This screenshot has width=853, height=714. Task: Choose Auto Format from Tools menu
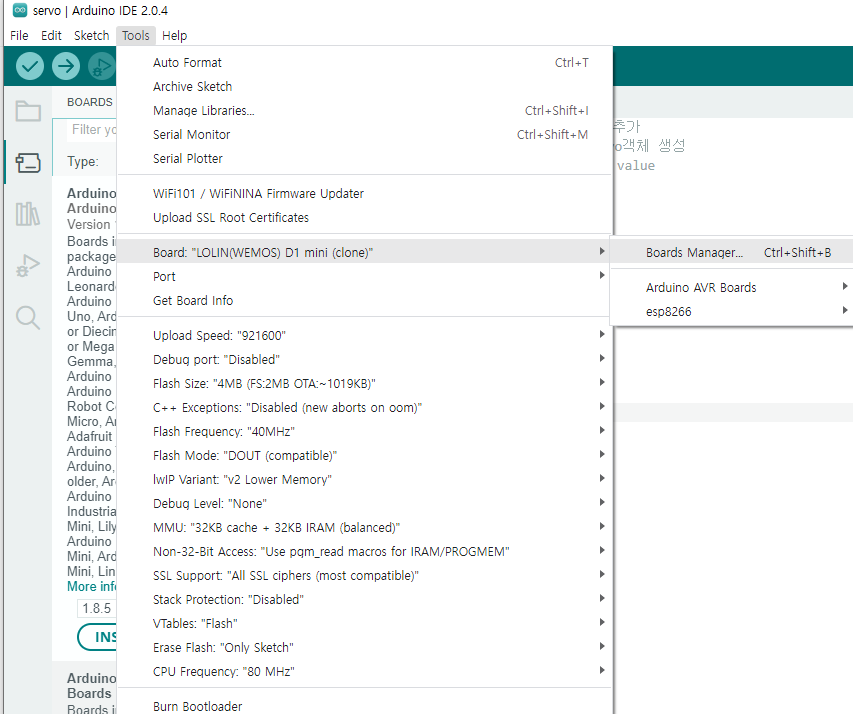click(x=364, y=63)
